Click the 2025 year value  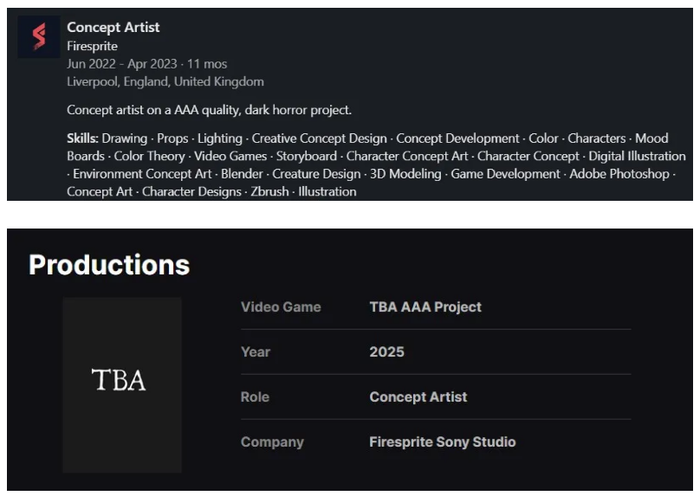click(x=387, y=352)
